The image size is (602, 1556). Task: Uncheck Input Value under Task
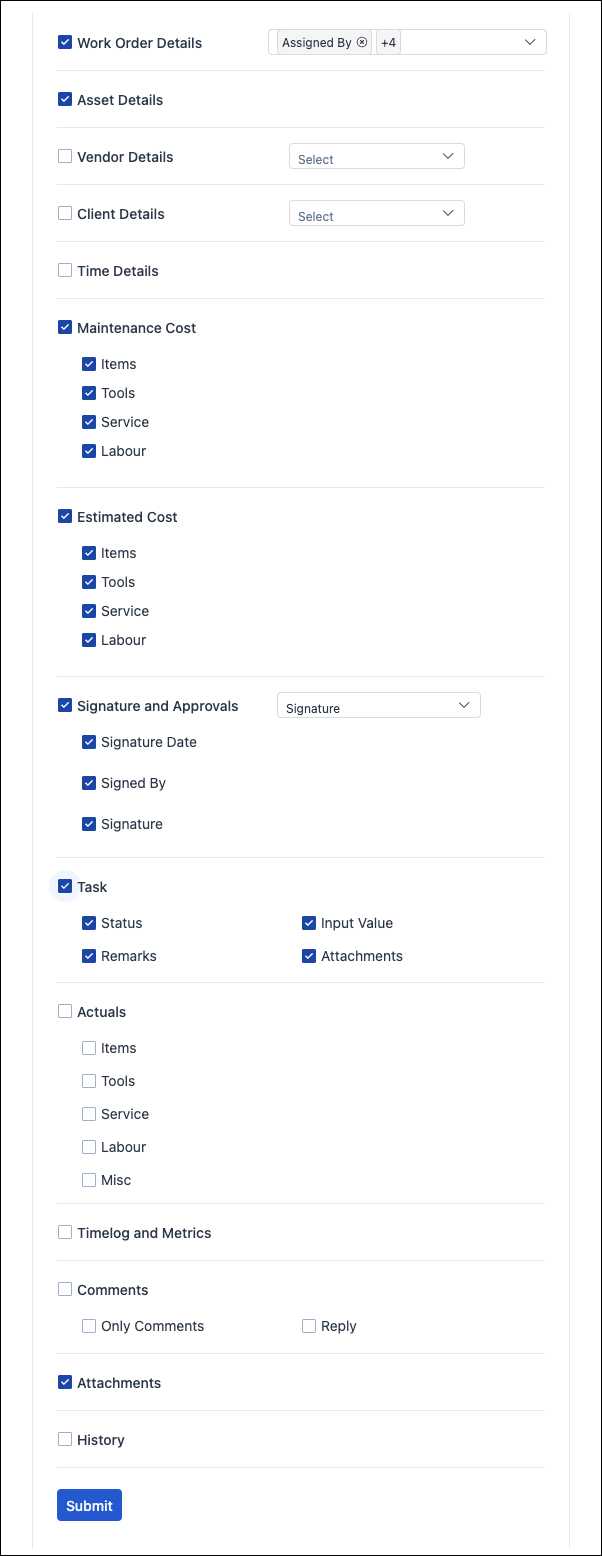[309, 924]
